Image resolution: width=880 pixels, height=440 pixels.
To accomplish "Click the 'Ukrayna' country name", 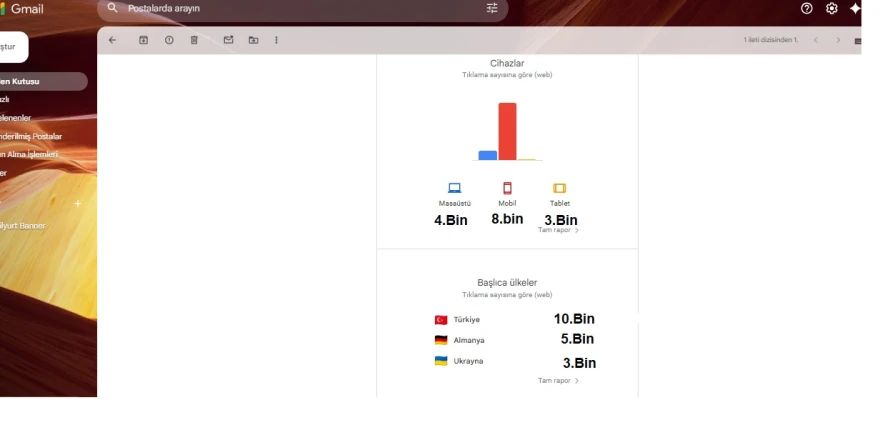I will (468, 361).
